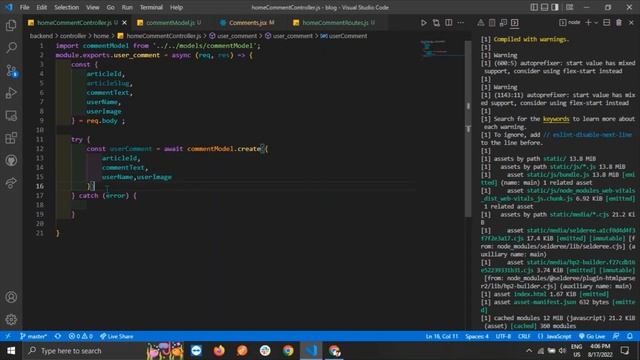Open the Live Share view icon

[11, 183]
